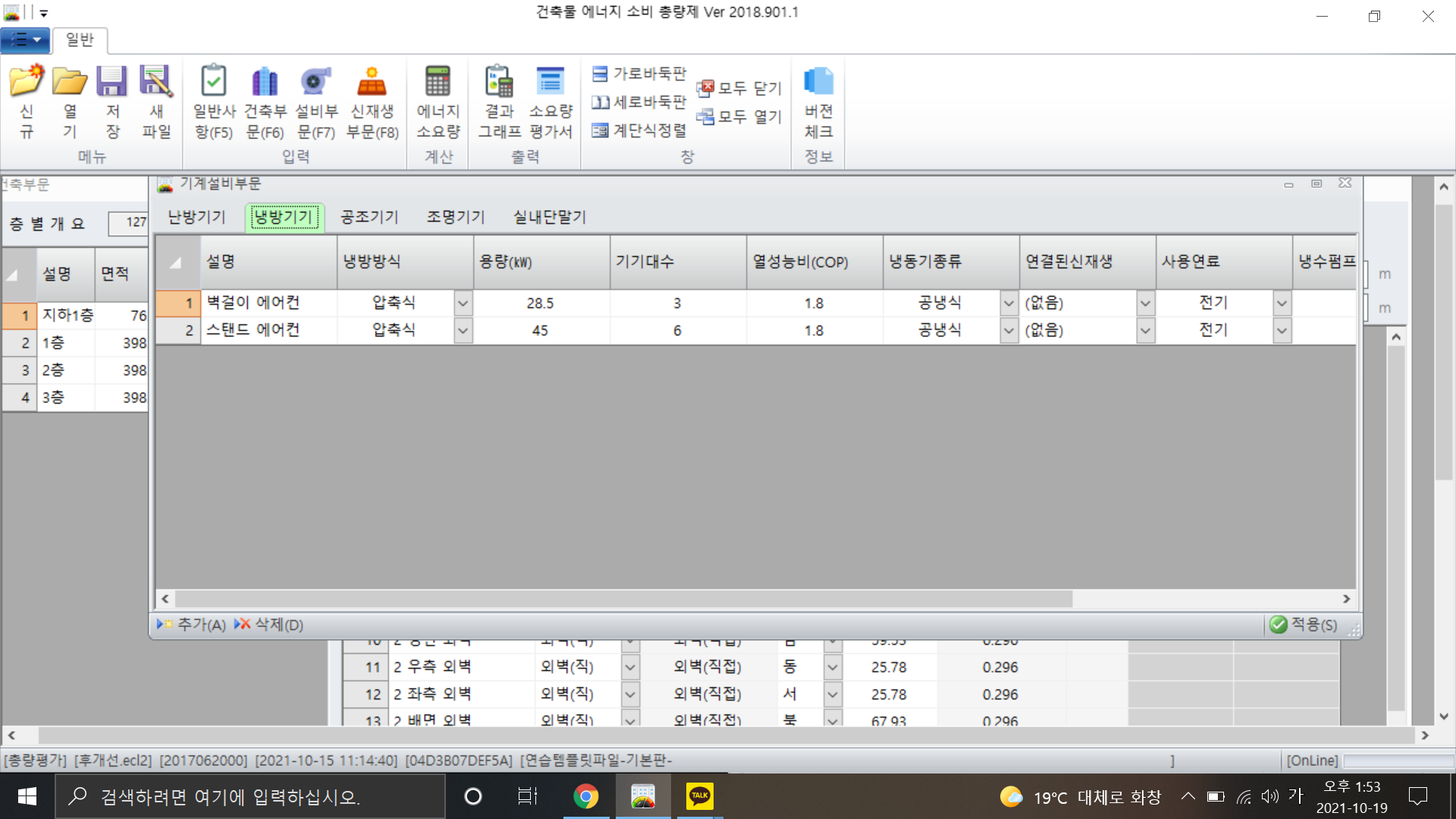Open the 설비부문(F7) equipment icon
Viewport: 1456px width, 819px height.
pos(316,82)
